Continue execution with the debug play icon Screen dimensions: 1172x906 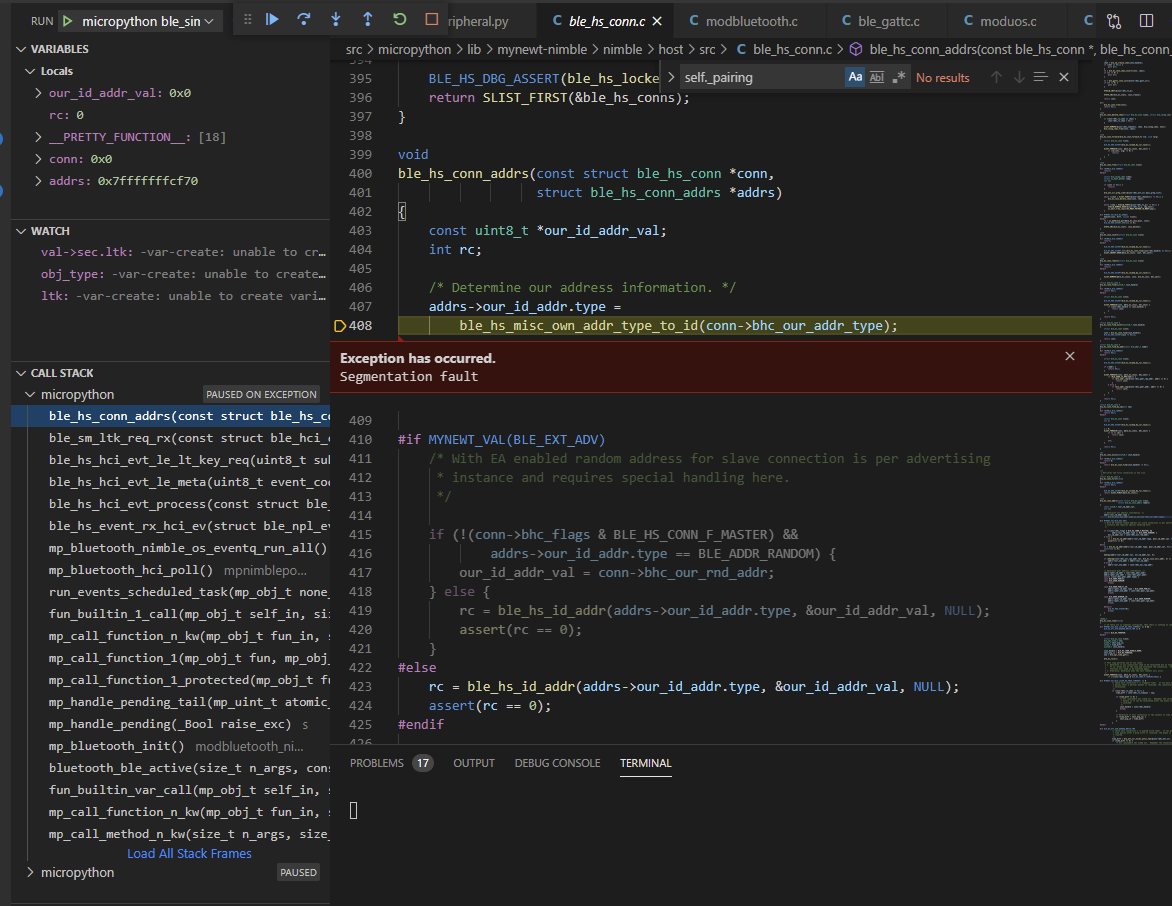tap(274, 17)
